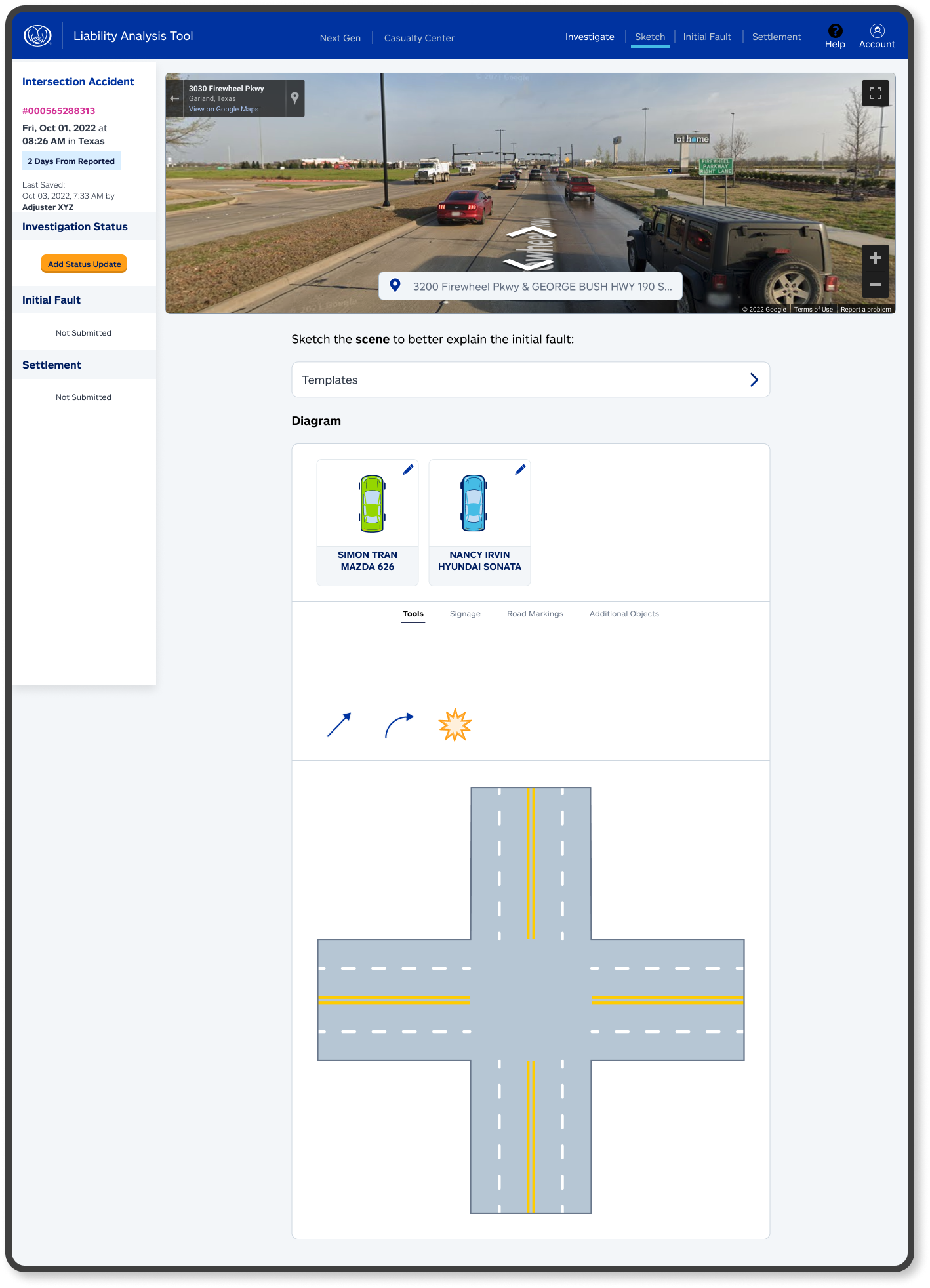The width and height of the screenshot is (930, 1288).
Task: Click SIMON TRAN MAZDA 626 label
Action: 367,561
